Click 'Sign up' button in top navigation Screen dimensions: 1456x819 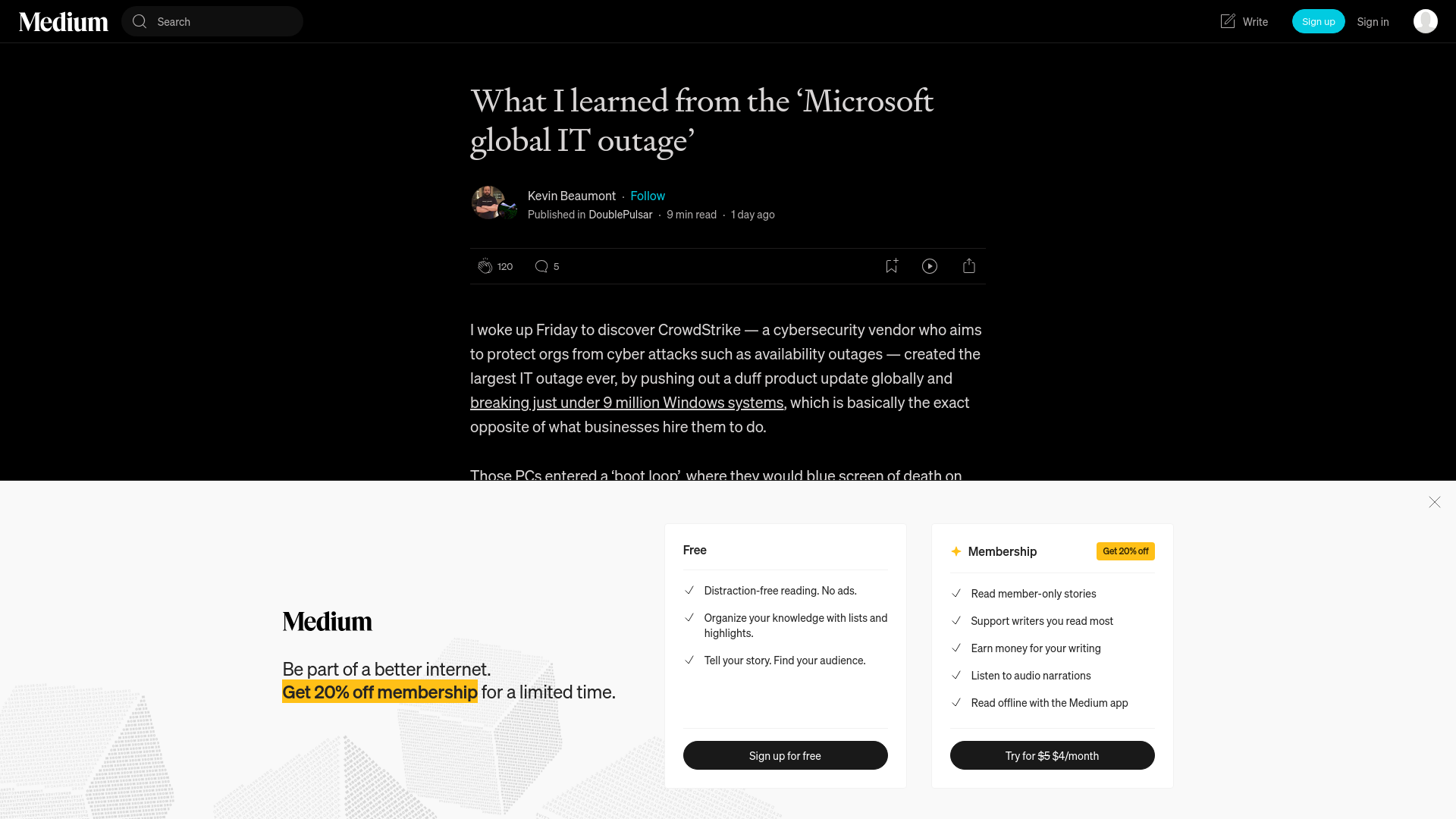click(1318, 21)
